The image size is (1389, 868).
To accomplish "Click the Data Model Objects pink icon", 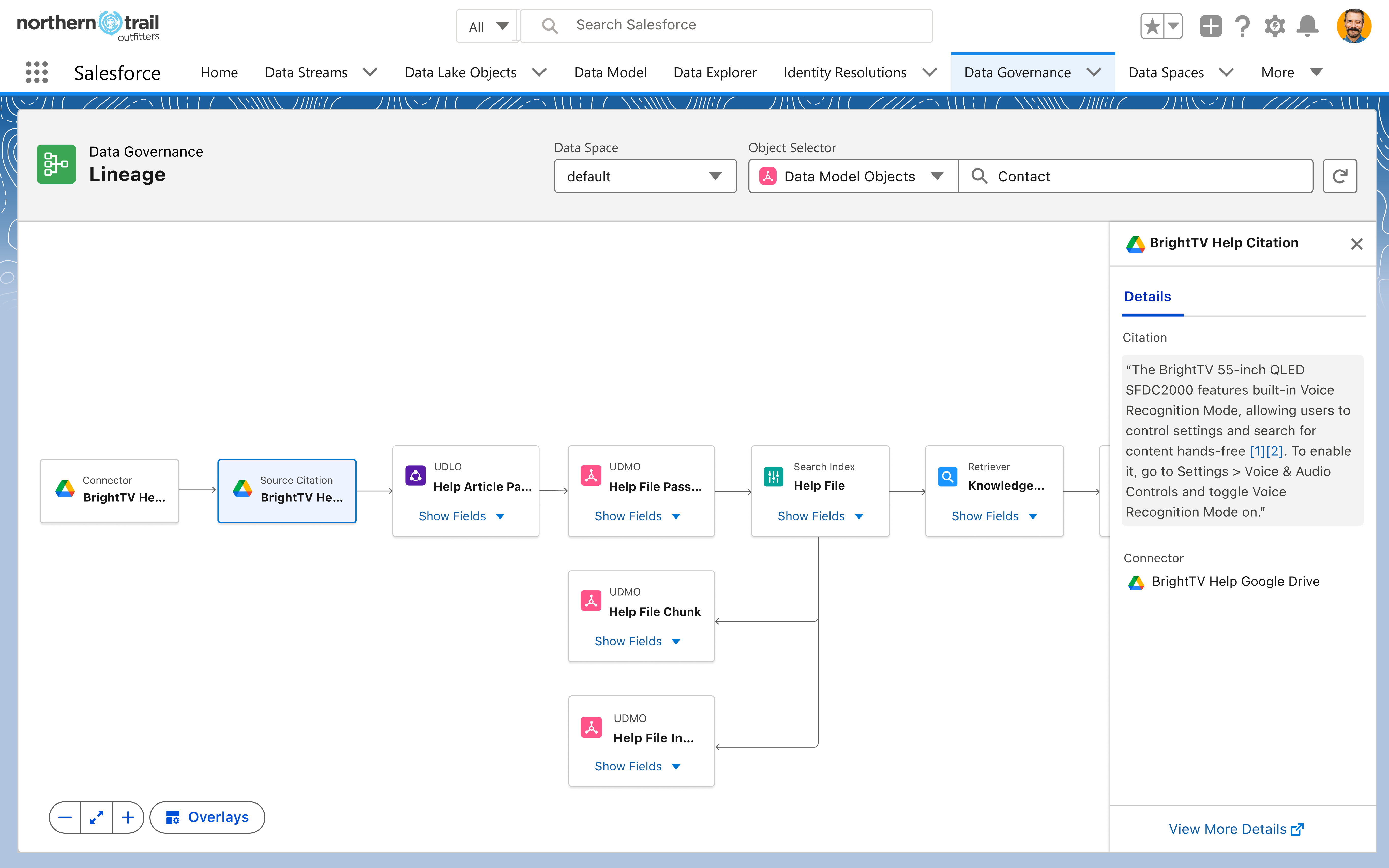I will 768,176.
